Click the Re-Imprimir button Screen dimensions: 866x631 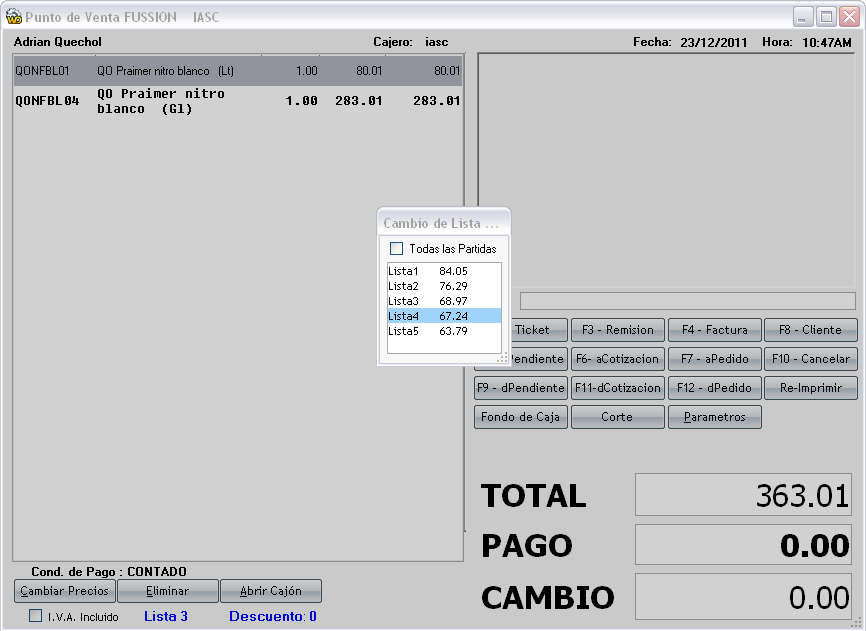811,388
